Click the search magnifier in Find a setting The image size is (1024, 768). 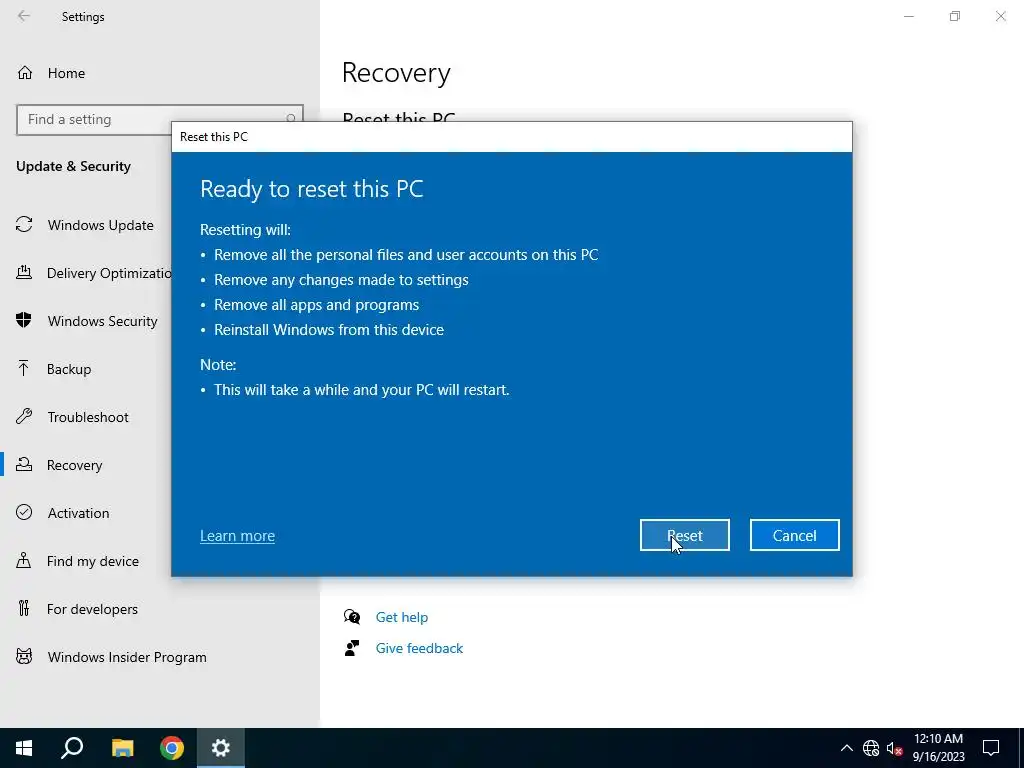pyautogui.click(x=291, y=119)
